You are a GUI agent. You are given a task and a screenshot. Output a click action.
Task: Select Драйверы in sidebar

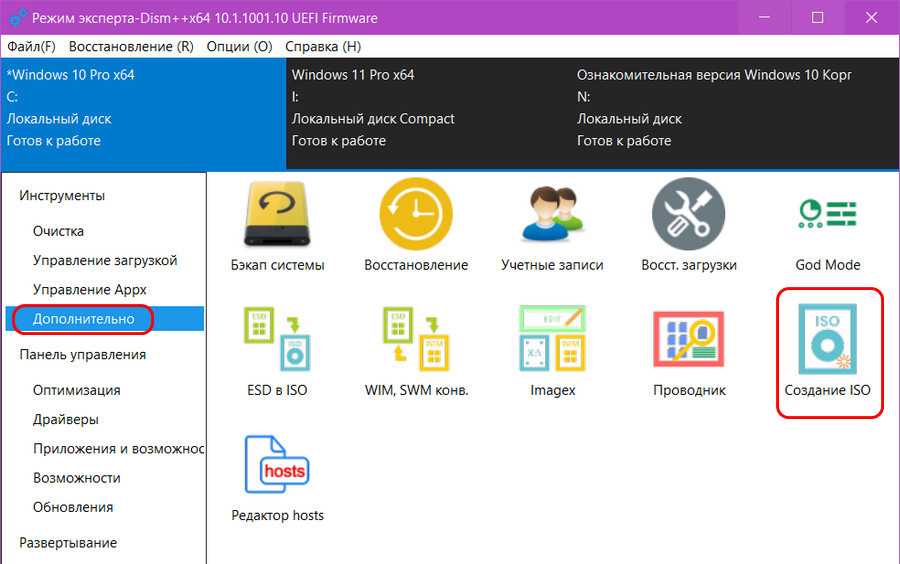65,419
